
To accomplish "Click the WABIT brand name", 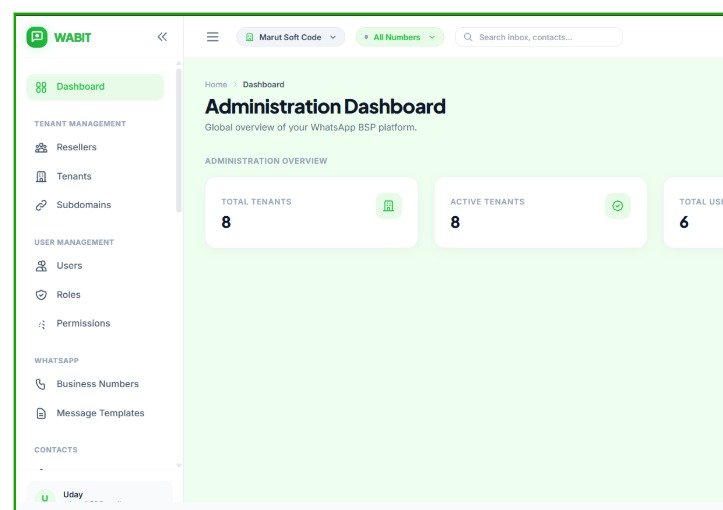I will (72, 37).
